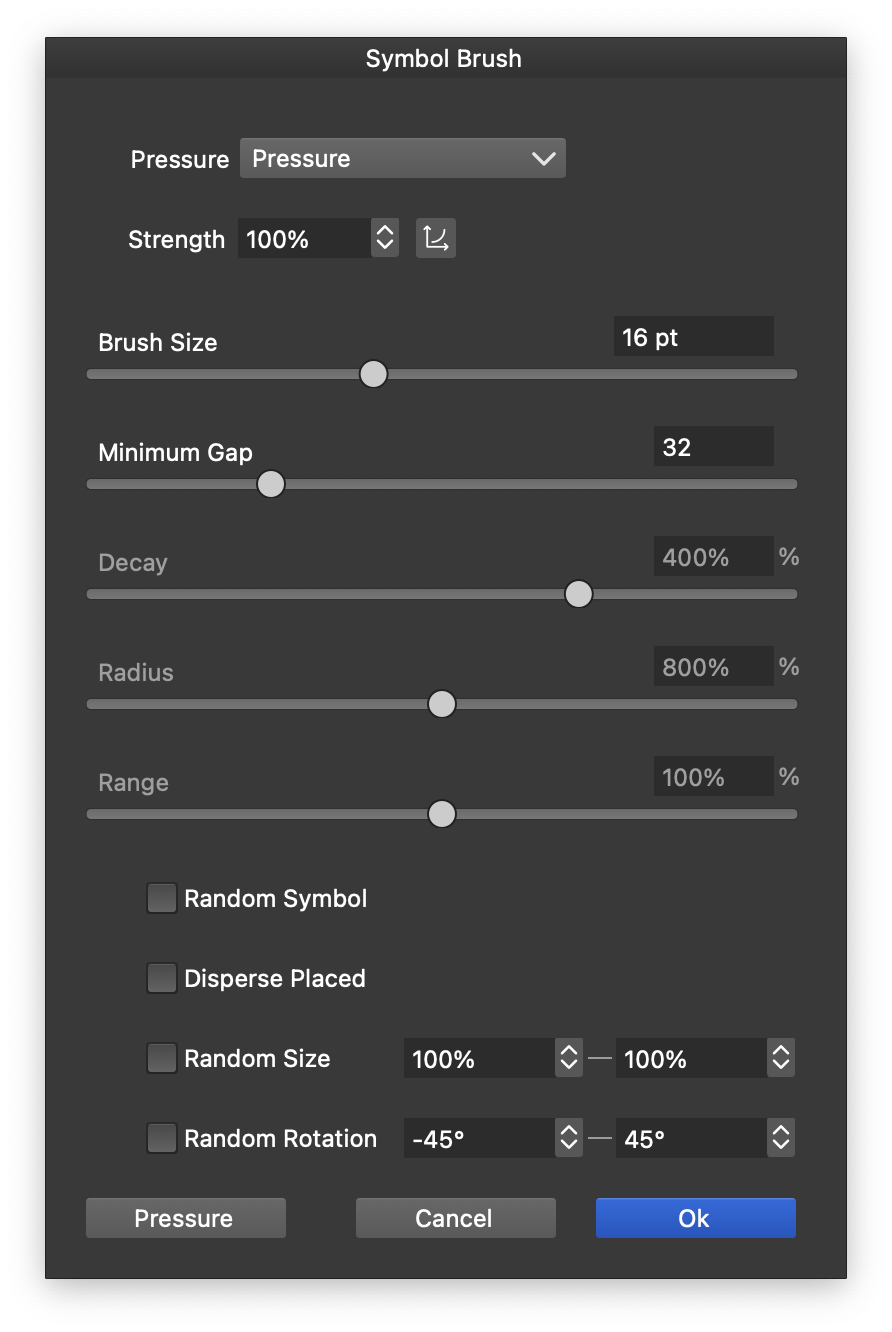The width and height of the screenshot is (892, 1332).
Task: Click the Random Rotation maximum stepper
Action: 781,1138
